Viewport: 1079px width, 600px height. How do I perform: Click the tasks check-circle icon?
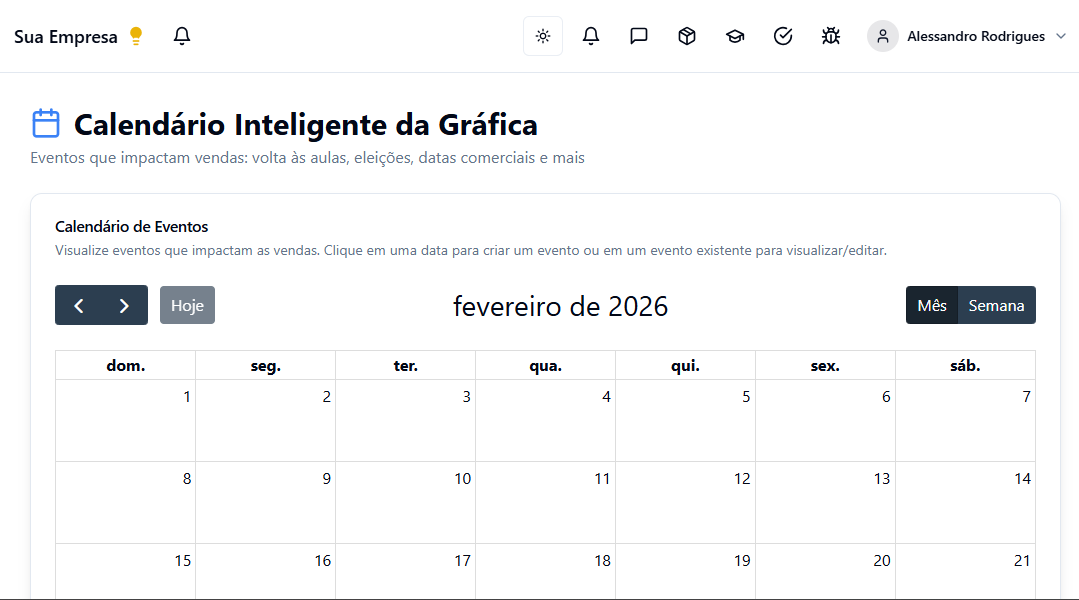coord(782,35)
